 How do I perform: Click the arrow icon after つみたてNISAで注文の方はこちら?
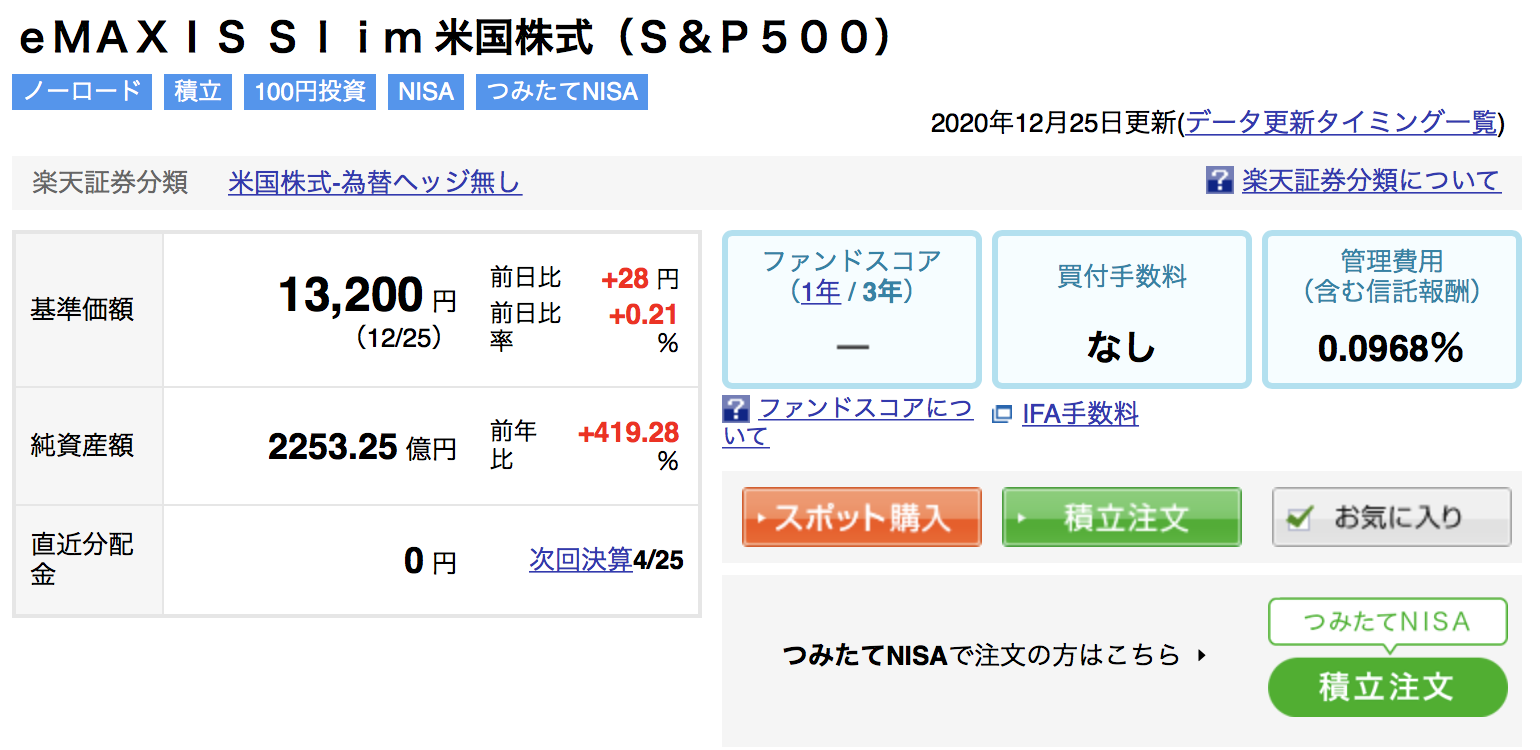click(x=1202, y=657)
